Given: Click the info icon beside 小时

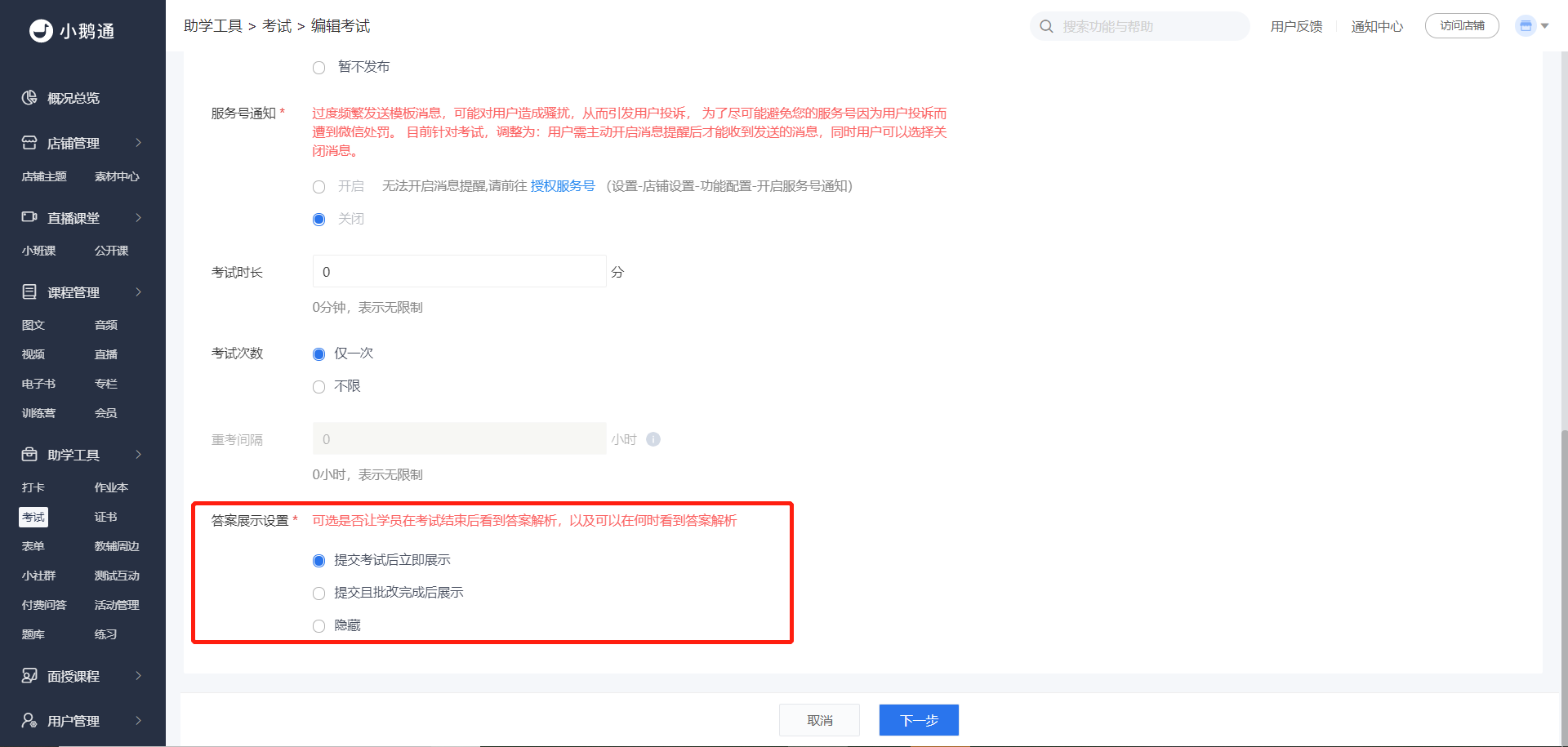Looking at the screenshot, I should click(653, 439).
